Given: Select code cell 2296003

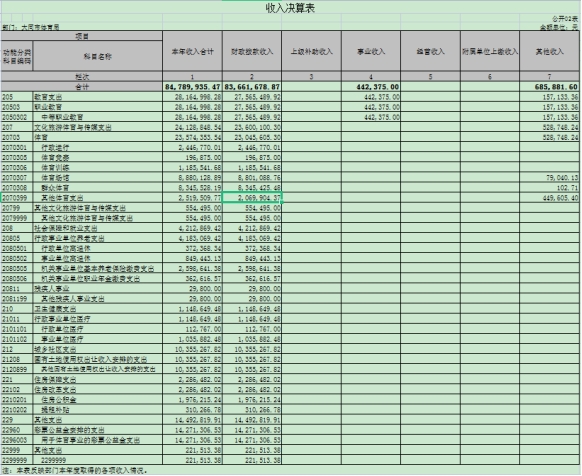Looking at the screenshot, I should click(17, 440).
